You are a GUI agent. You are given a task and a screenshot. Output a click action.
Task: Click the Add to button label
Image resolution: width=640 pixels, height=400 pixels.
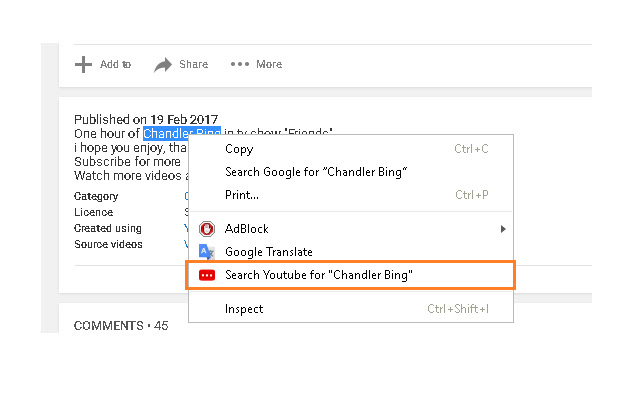tap(116, 64)
